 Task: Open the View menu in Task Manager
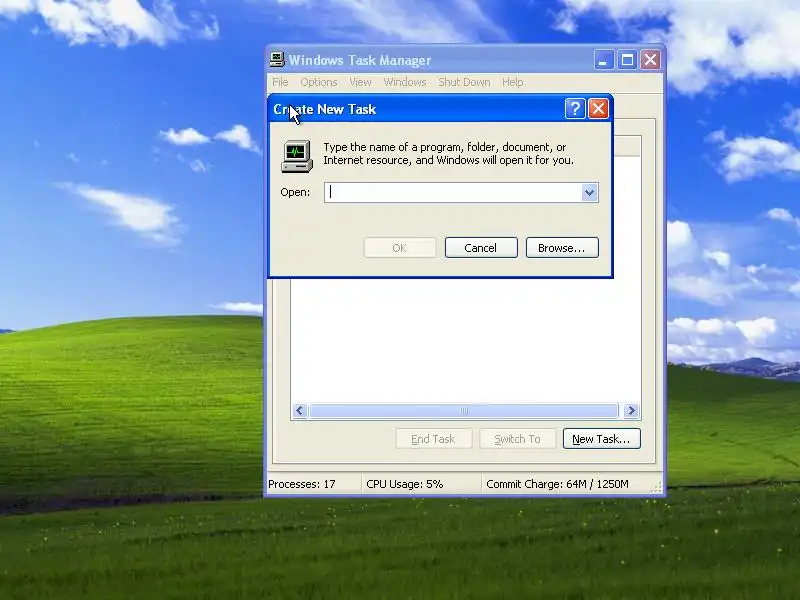point(360,82)
